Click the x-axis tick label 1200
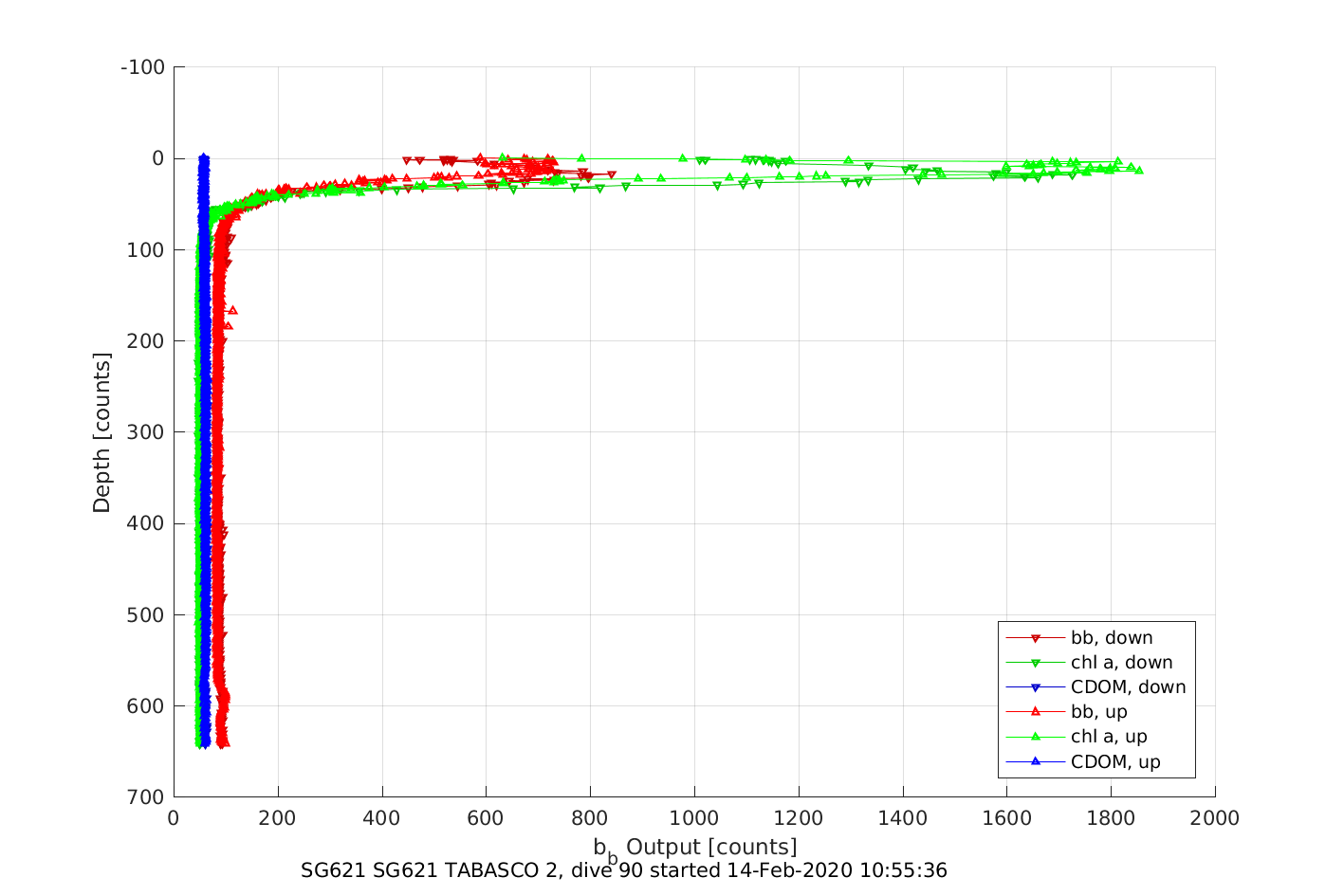The width and height of the screenshot is (1344, 896). click(x=799, y=818)
